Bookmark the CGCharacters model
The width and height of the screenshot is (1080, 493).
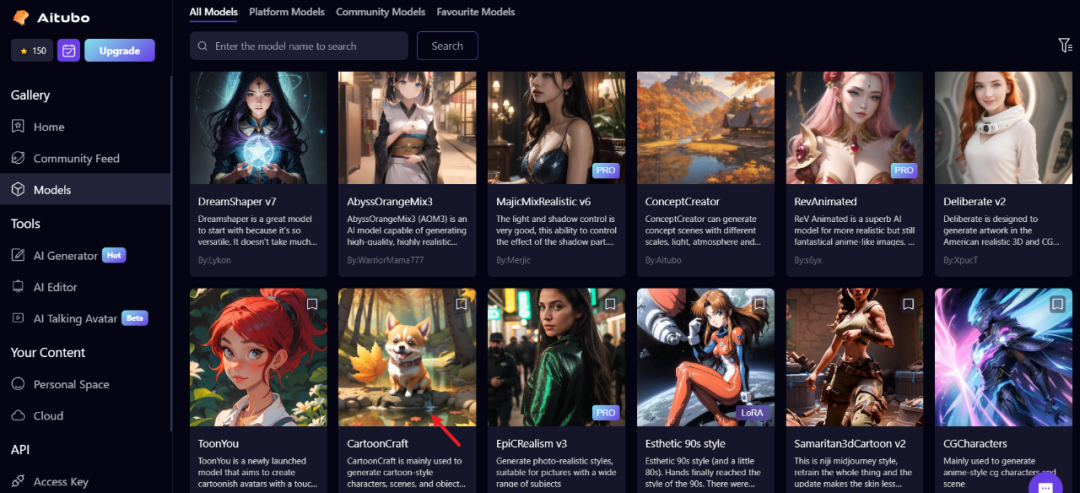[x=1057, y=304]
